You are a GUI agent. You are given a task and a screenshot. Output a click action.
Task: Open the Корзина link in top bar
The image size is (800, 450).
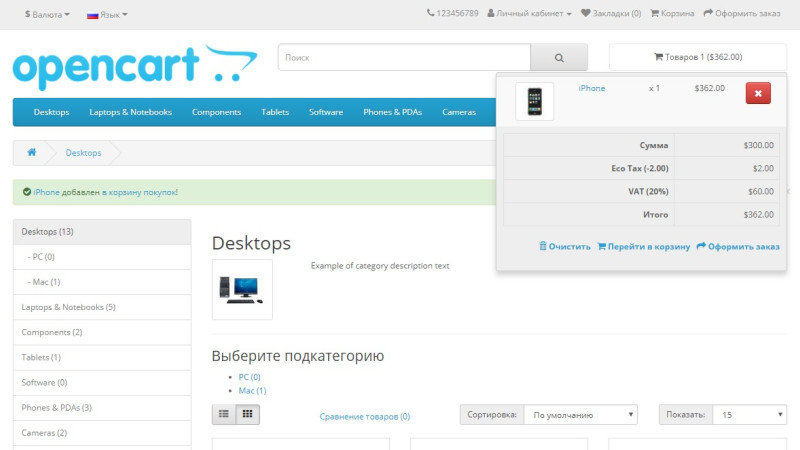pos(672,13)
